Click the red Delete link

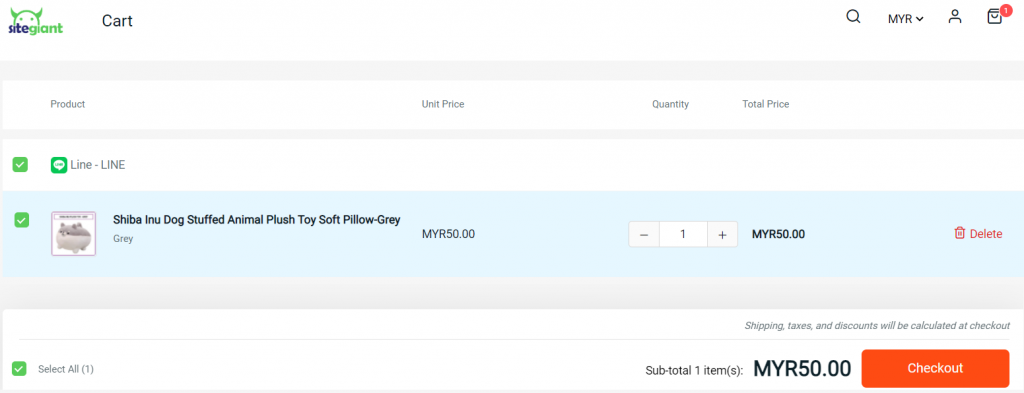pyautogui.click(x=985, y=234)
